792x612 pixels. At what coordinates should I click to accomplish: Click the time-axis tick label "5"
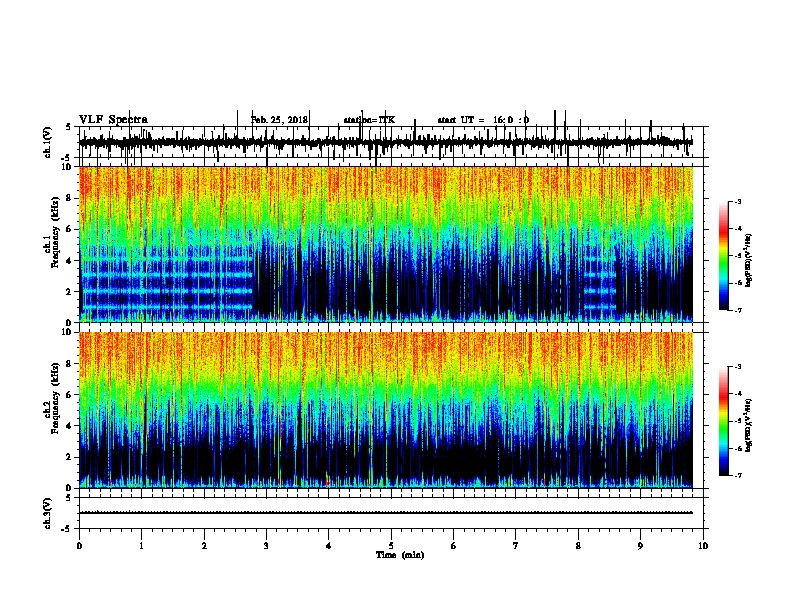point(391,546)
